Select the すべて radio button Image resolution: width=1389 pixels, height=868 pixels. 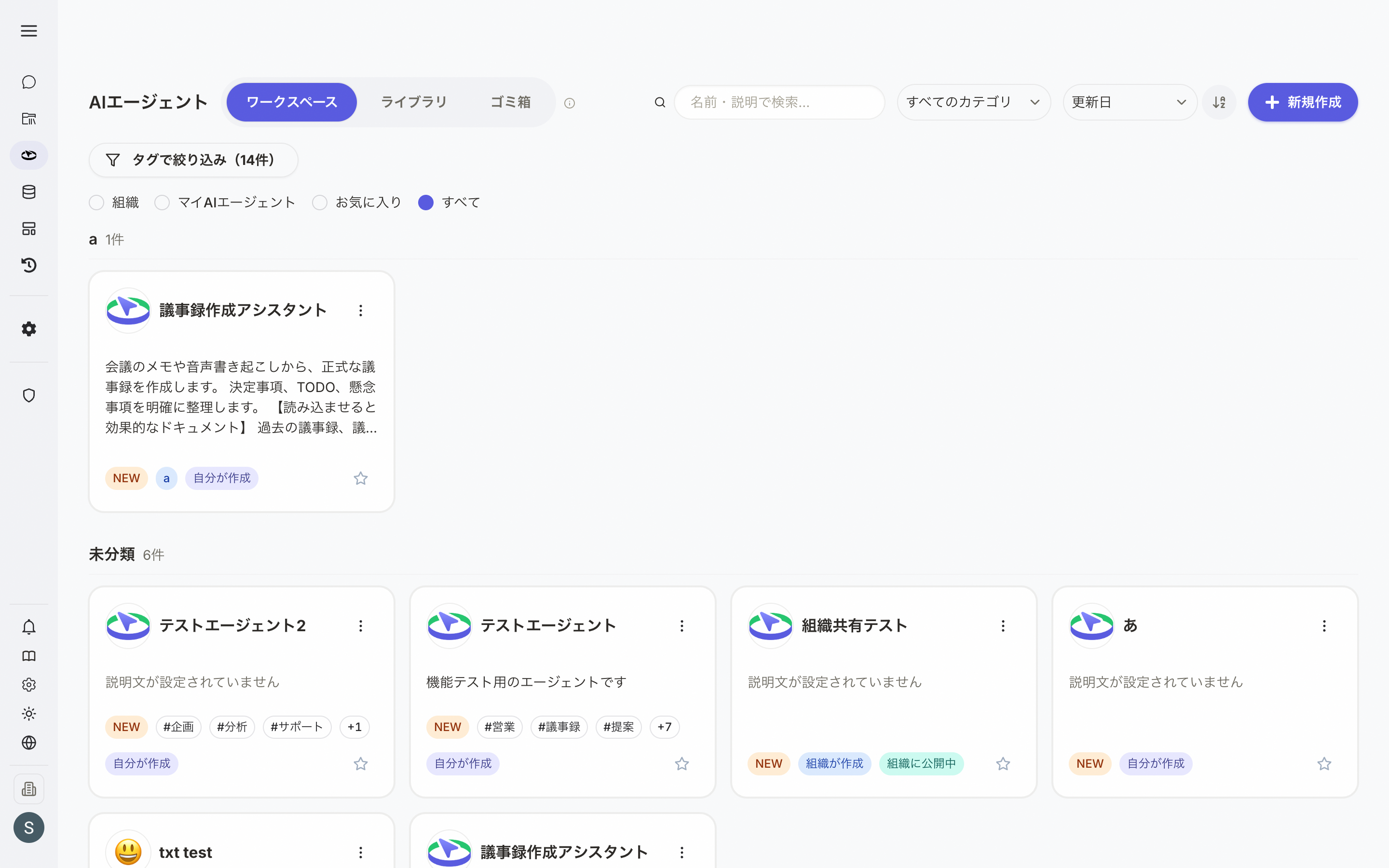pos(426,203)
